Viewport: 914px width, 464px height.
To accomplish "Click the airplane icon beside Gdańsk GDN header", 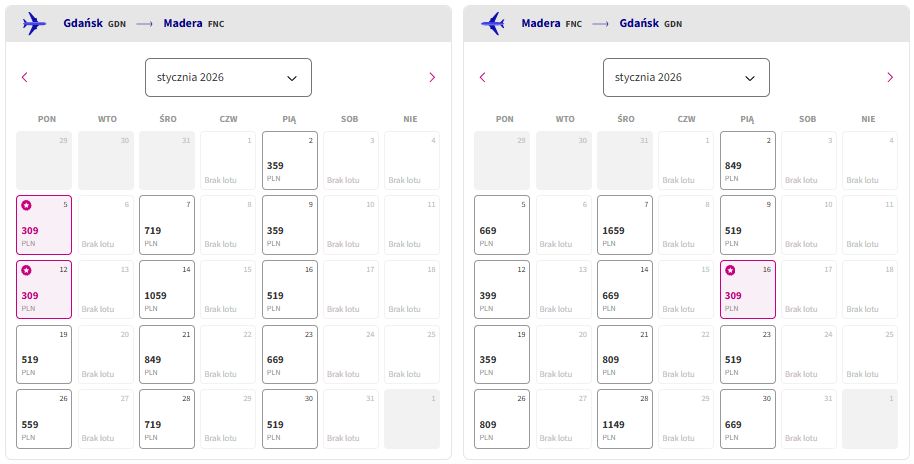I will pos(34,24).
